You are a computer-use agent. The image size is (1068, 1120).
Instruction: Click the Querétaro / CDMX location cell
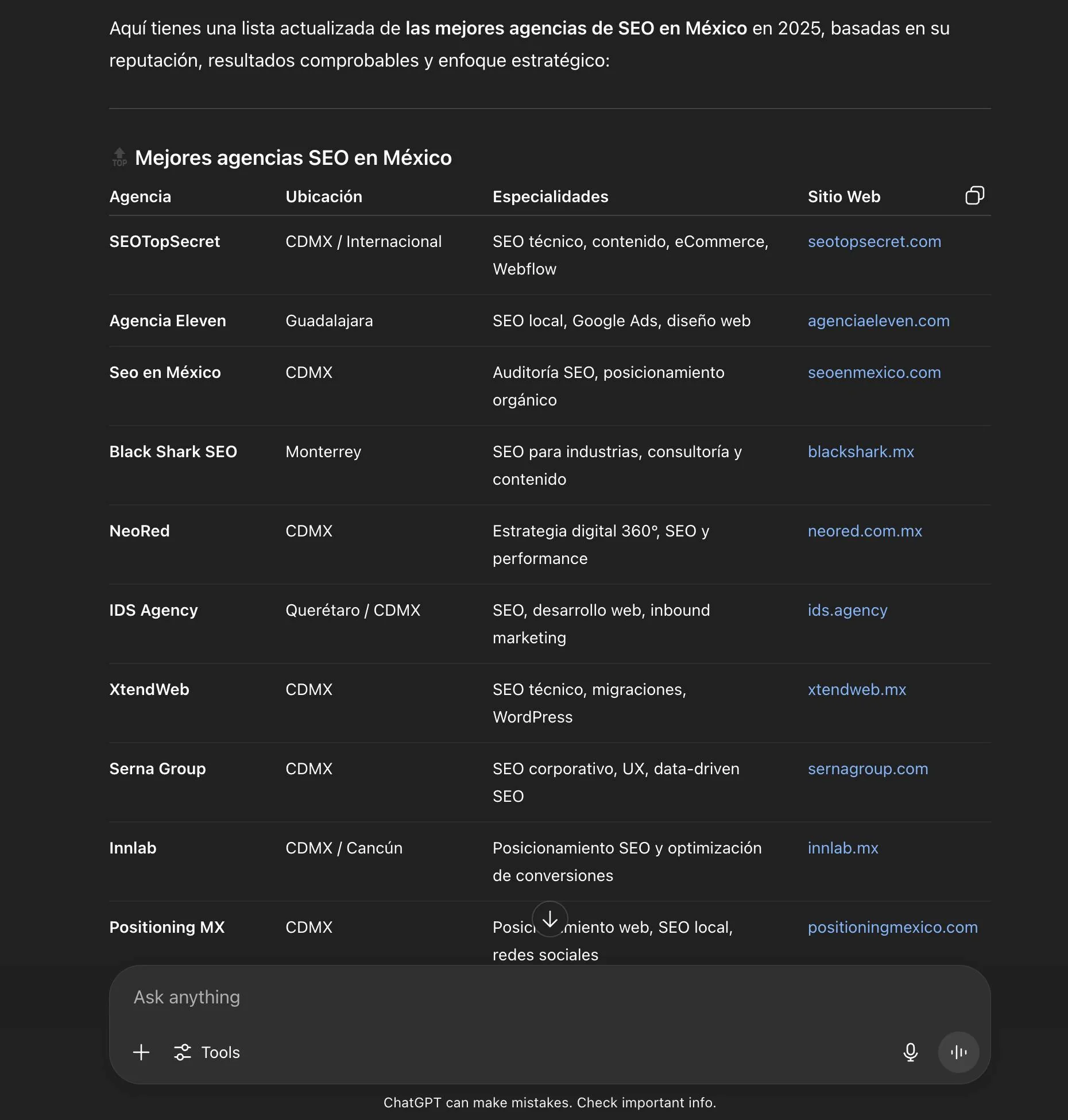[x=353, y=610]
